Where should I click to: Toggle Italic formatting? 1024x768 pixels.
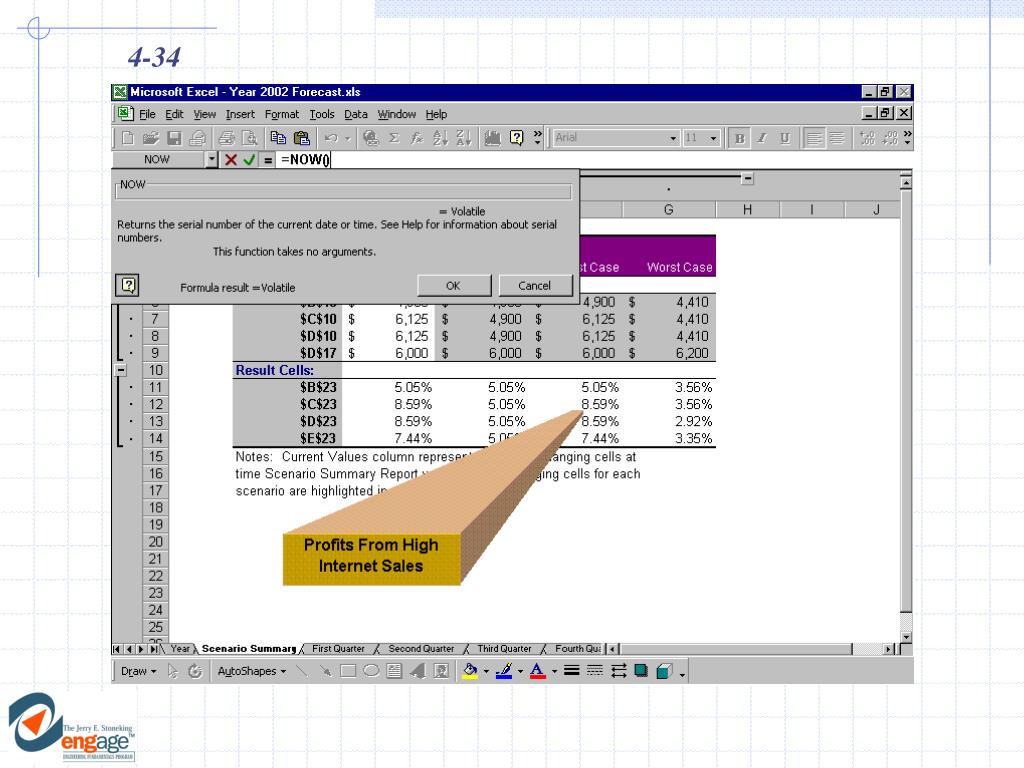pos(762,138)
